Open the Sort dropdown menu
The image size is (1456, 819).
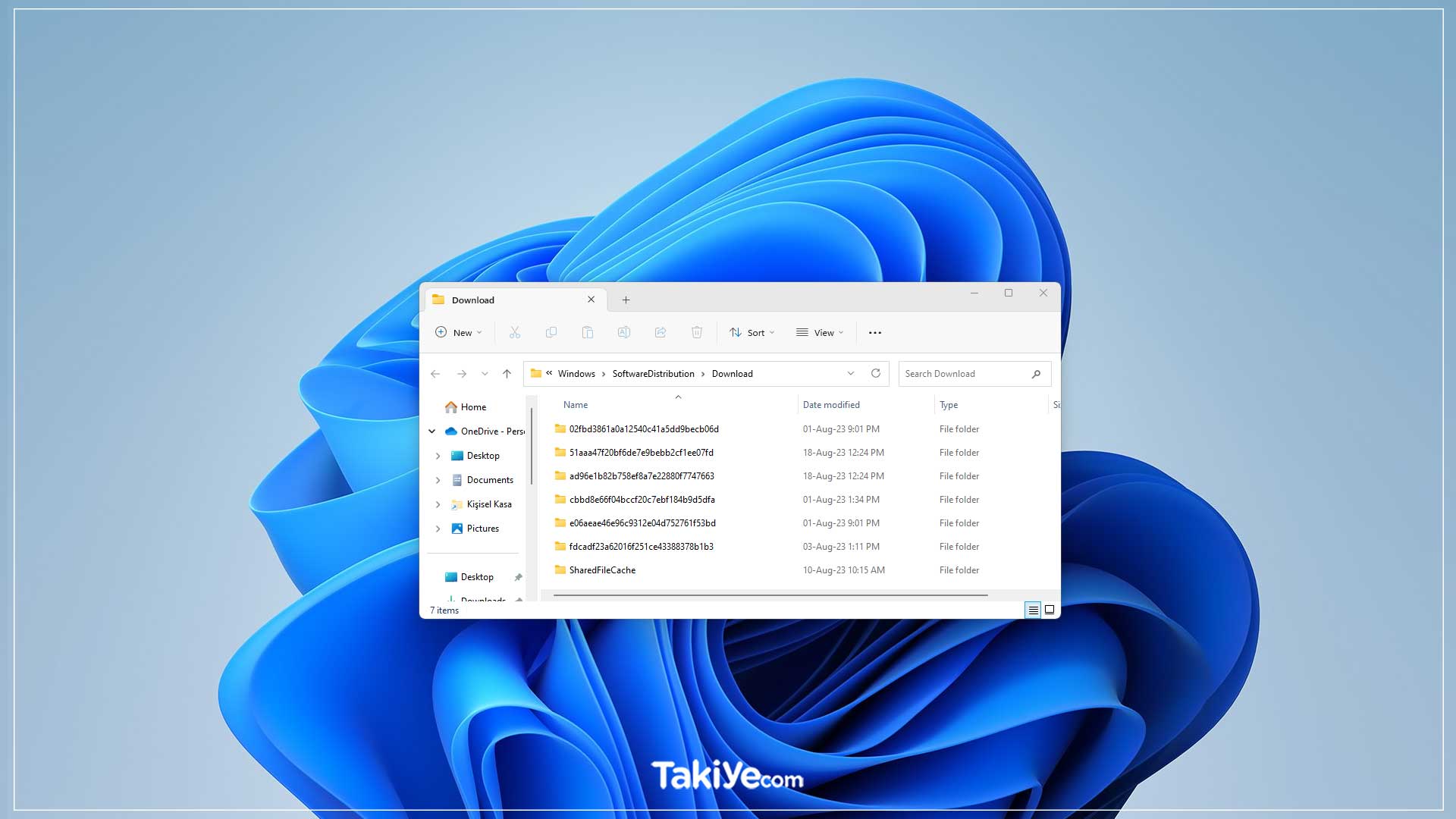752,332
